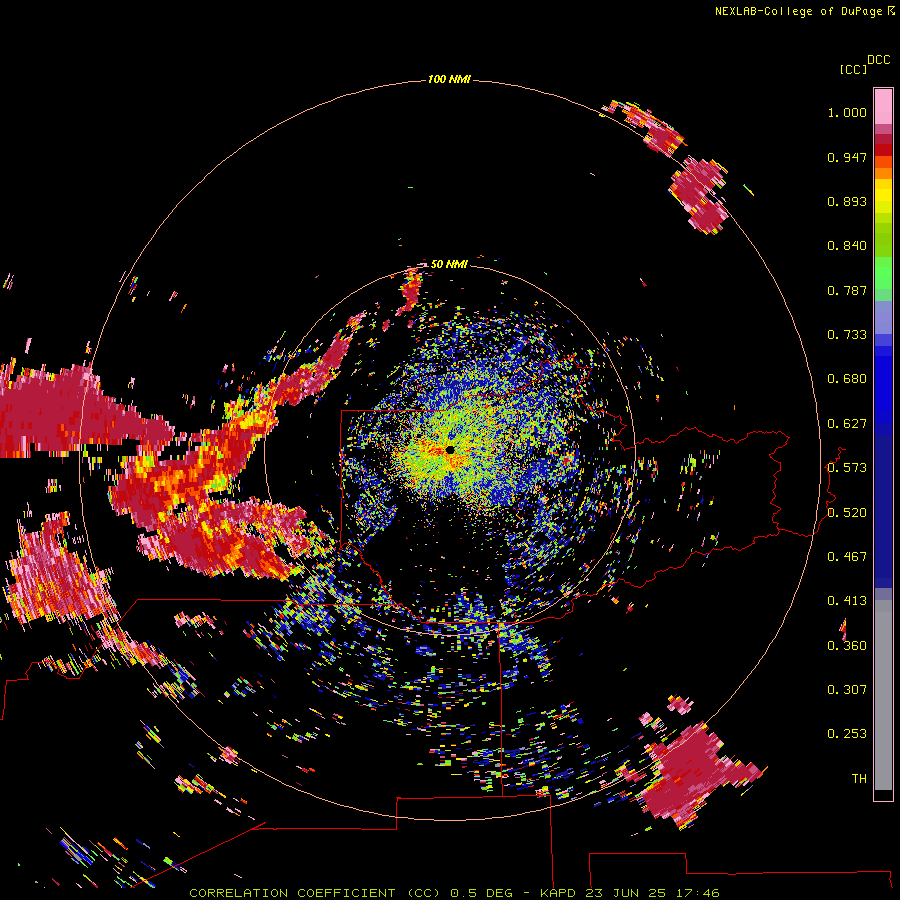
Task: Click the Correlation Coefficient caption at bottom
Action: tap(454, 893)
